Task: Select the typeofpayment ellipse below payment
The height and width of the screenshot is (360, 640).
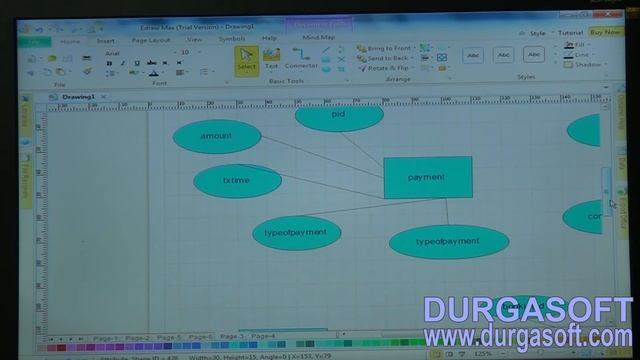Action: pyautogui.click(x=449, y=242)
